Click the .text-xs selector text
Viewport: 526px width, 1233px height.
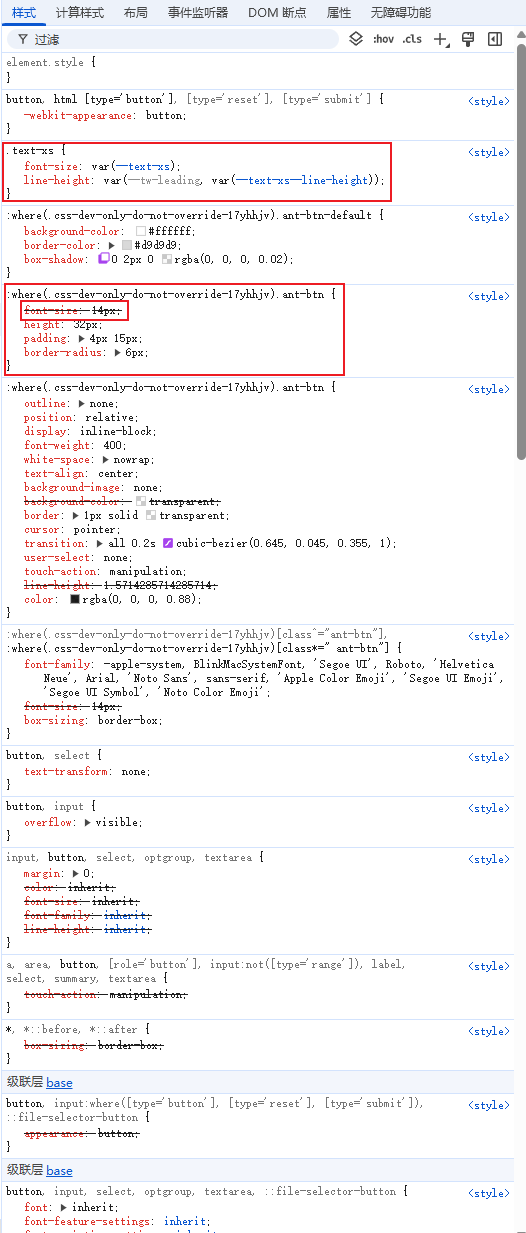(30, 150)
